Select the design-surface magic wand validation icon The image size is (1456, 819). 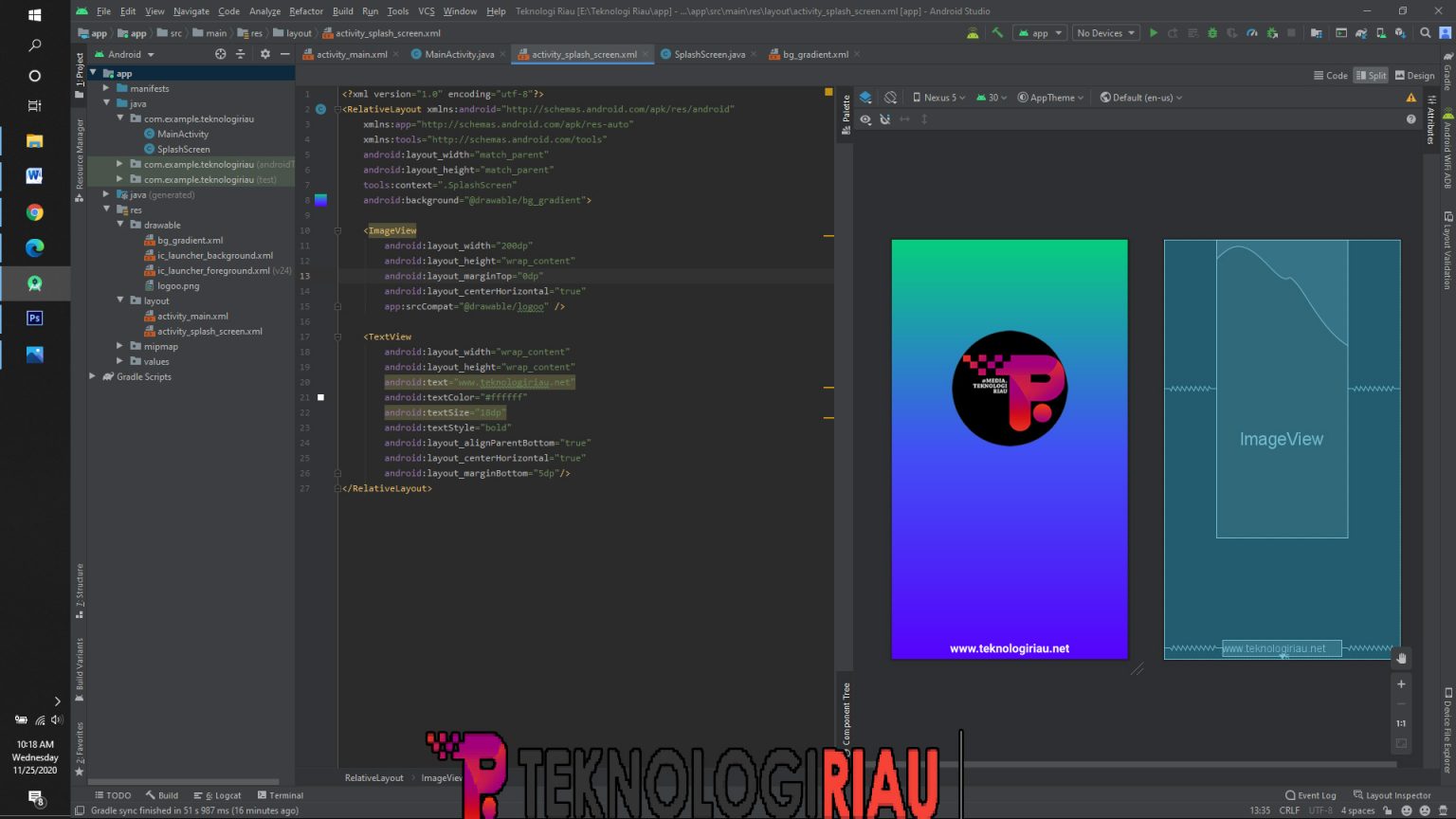885,119
